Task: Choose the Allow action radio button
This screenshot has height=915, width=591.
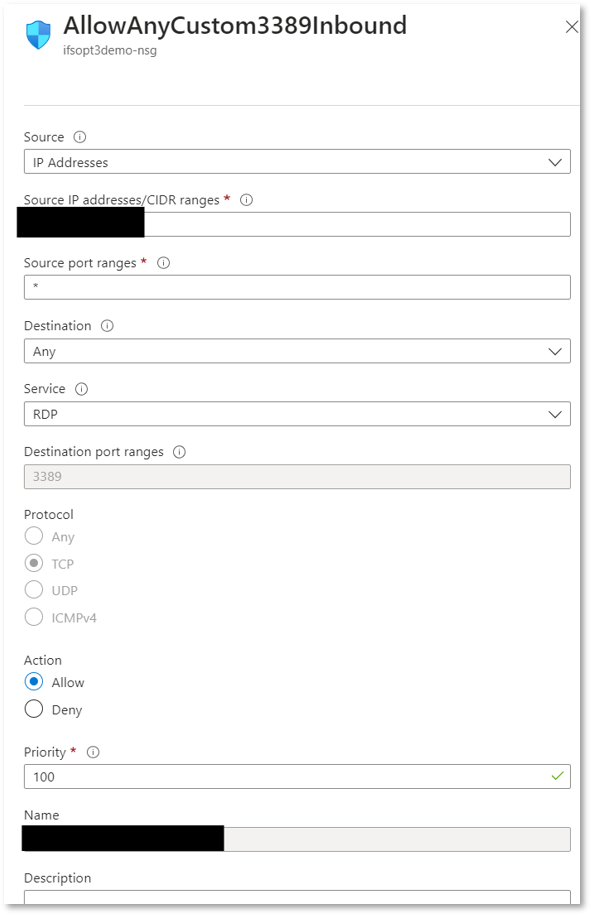Action: tap(34, 682)
